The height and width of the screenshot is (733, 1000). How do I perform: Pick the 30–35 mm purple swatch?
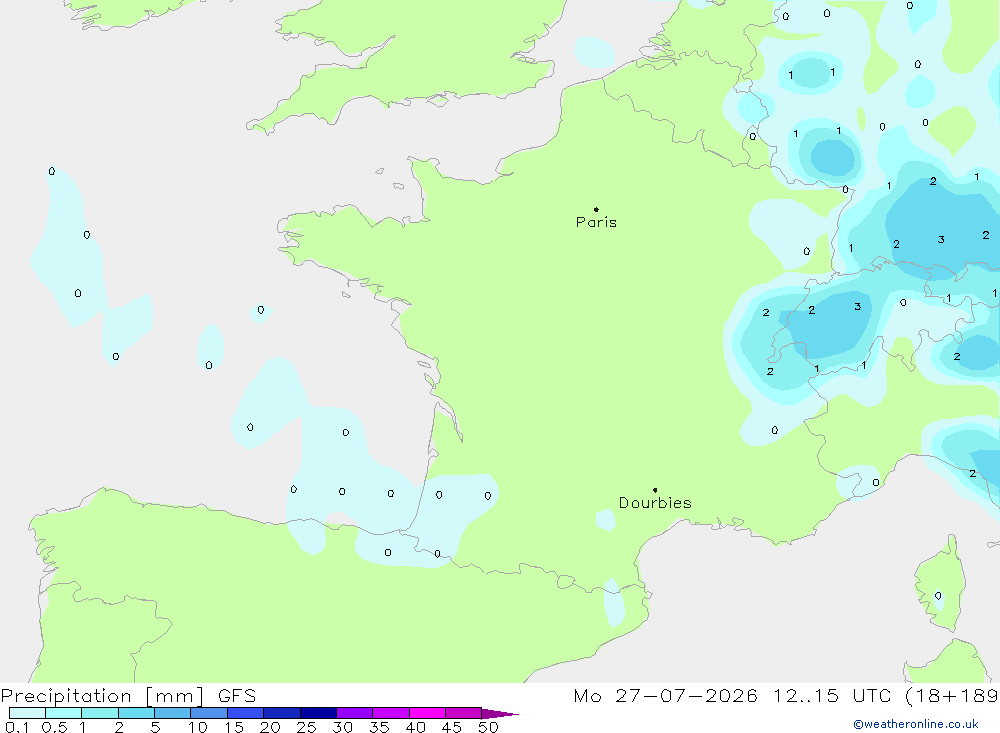click(x=355, y=713)
